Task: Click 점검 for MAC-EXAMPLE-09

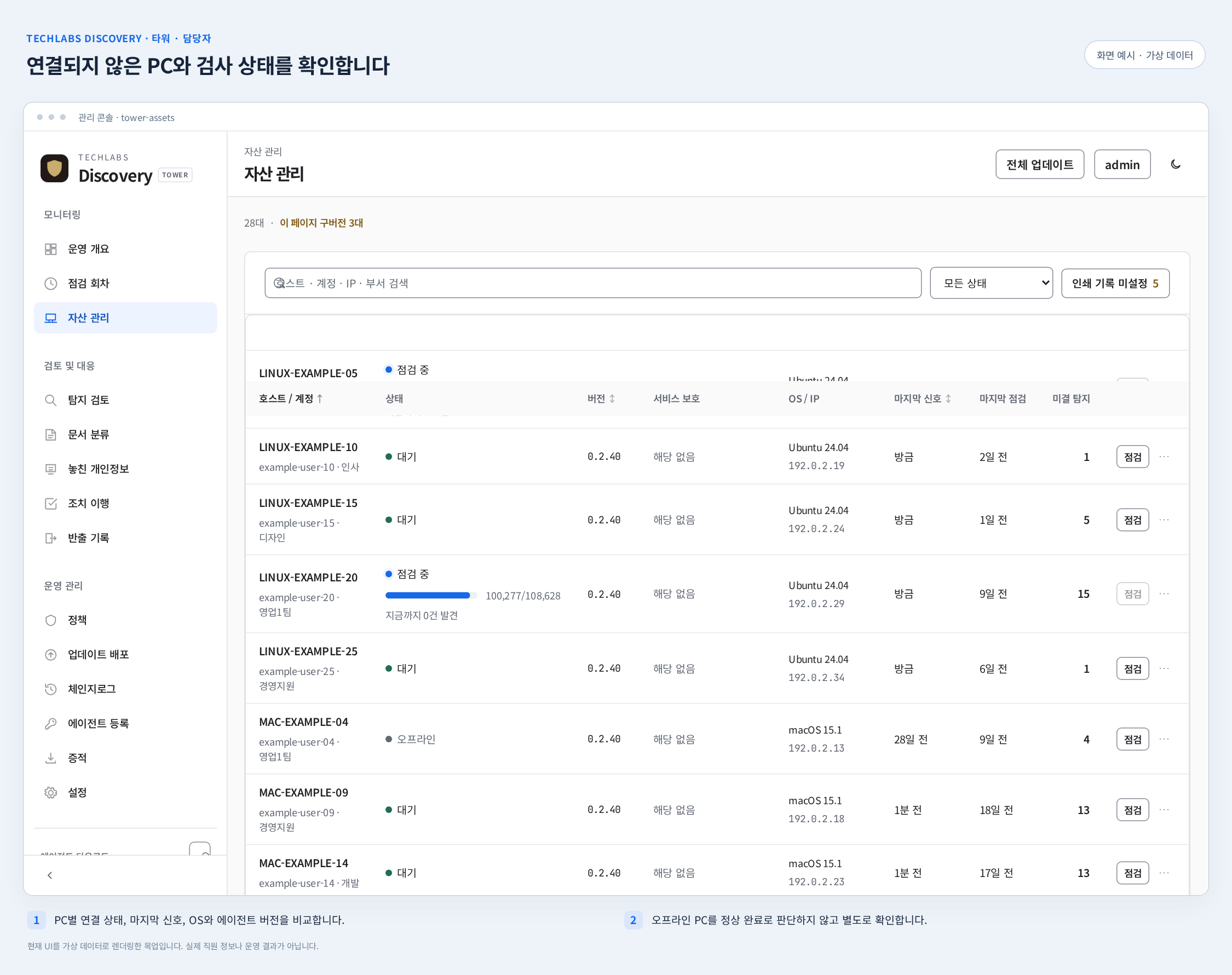Action: pyautogui.click(x=1133, y=810)
